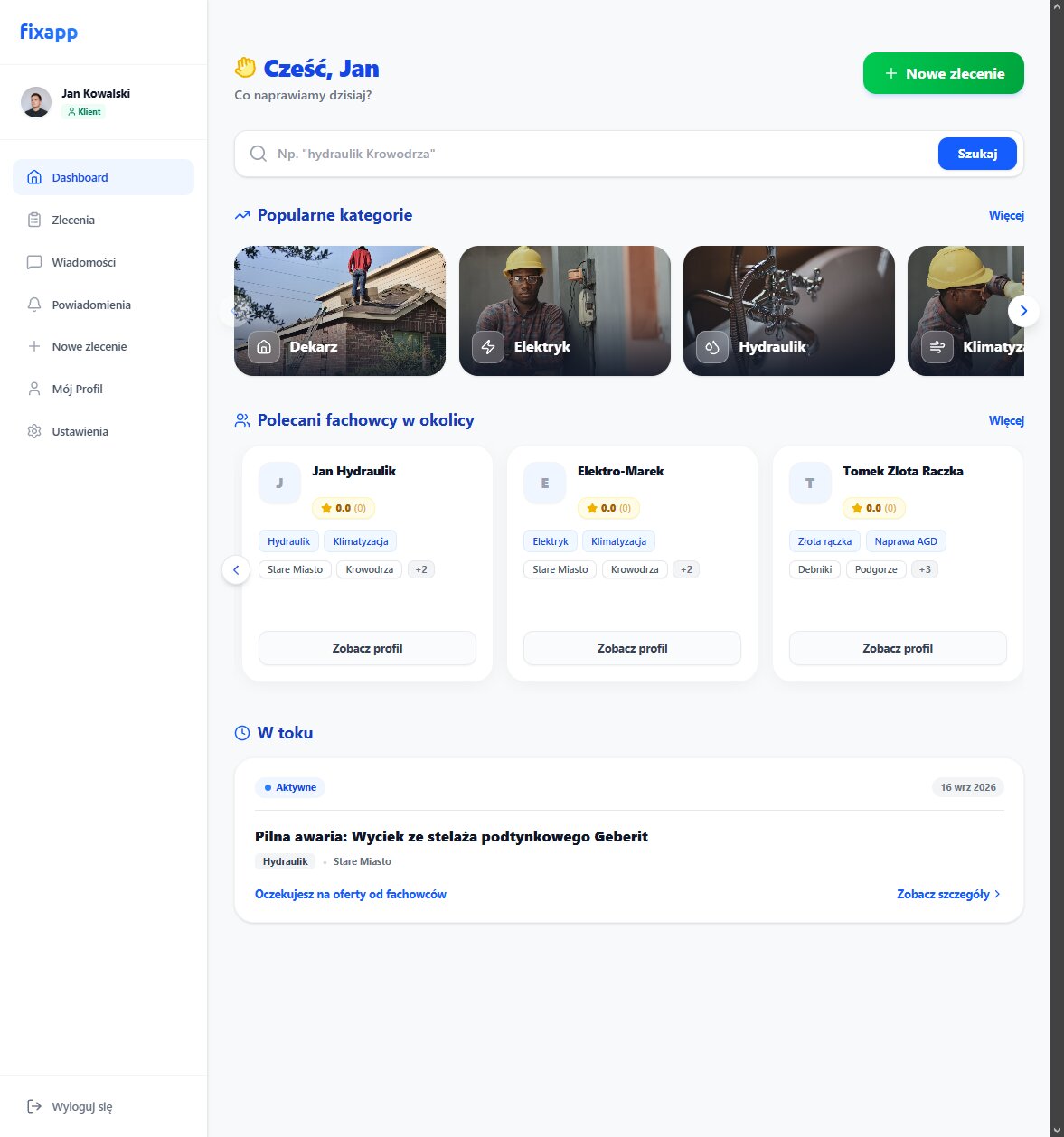The image size is (1064, 1137).
Task: Click the Szukaj search button
Action: (x=977, y=154)
